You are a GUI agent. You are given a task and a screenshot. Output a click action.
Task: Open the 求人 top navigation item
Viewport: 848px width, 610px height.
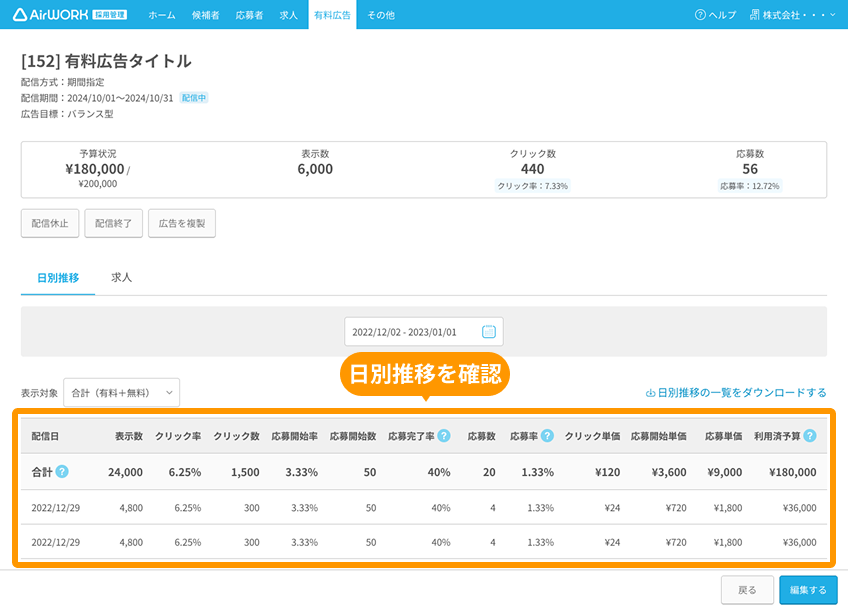pyautogui.click(x=288, y=15)
